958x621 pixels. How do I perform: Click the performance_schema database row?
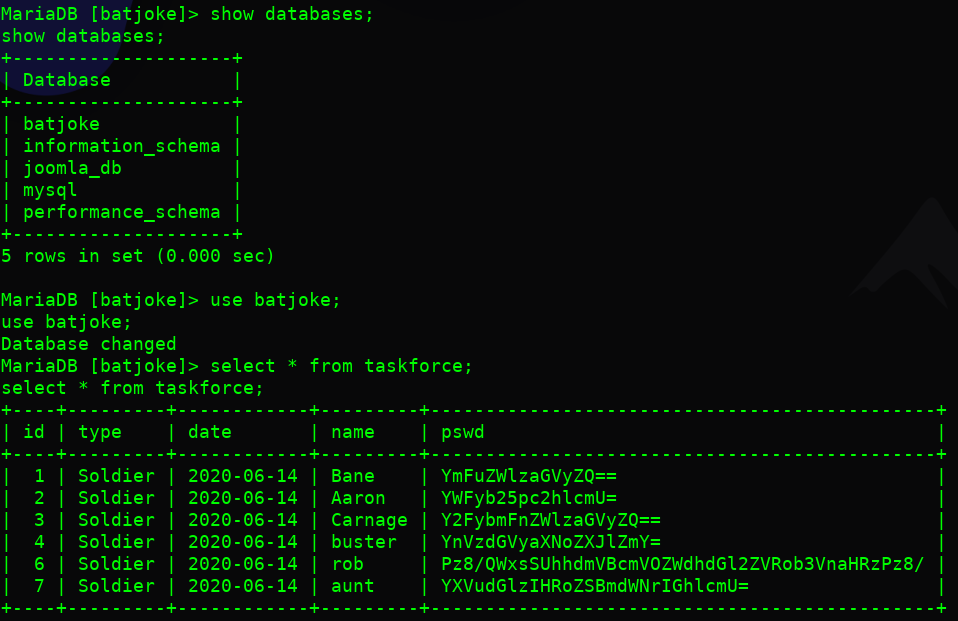(x=121, y=212)
